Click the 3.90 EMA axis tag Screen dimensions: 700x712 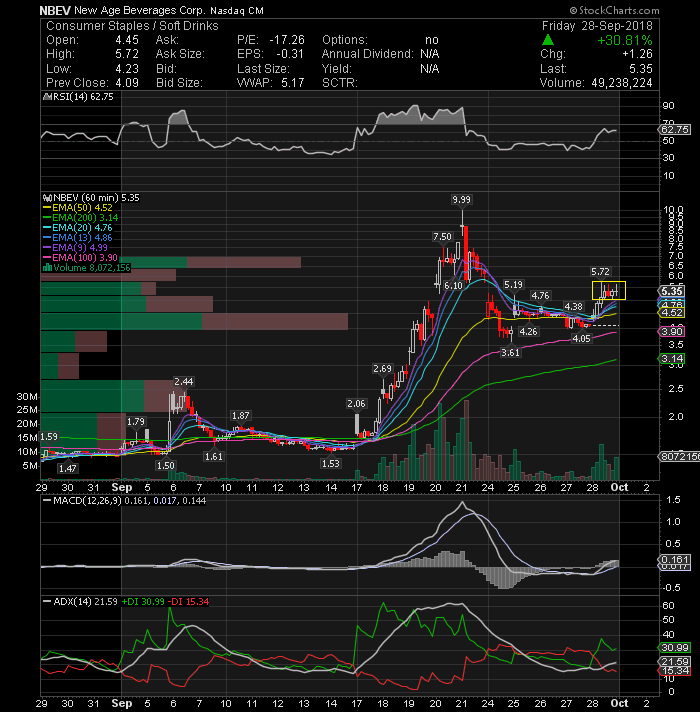(671, 331)
